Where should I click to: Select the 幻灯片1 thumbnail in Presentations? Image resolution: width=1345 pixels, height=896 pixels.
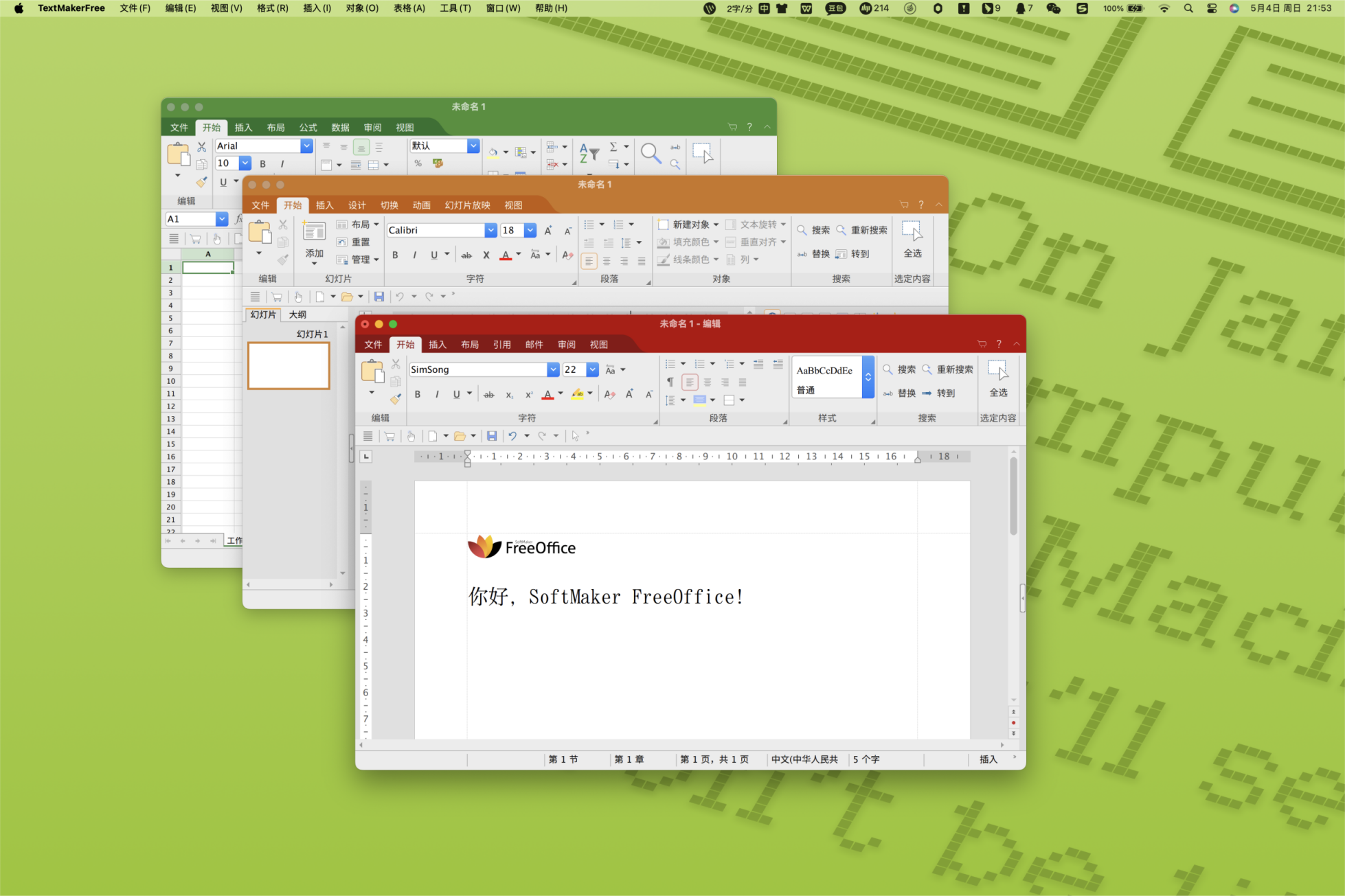pos(289,366)
